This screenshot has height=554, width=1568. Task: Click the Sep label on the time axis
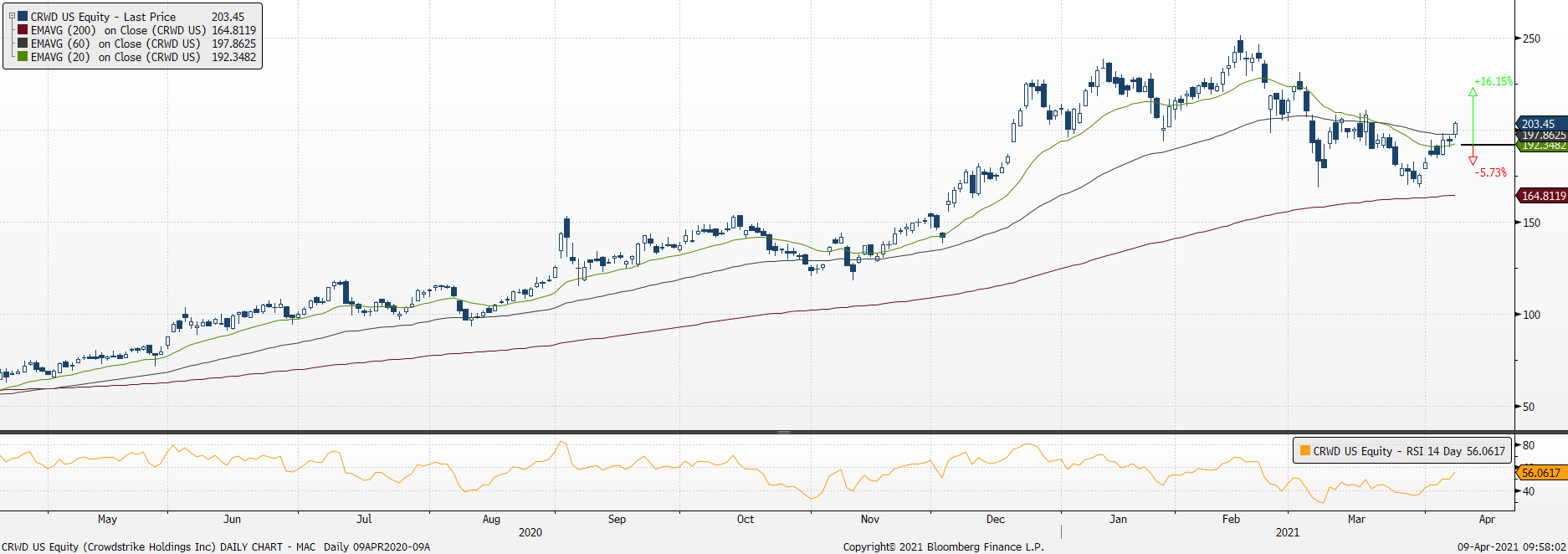pyautogui.click(x=617, y=519)
